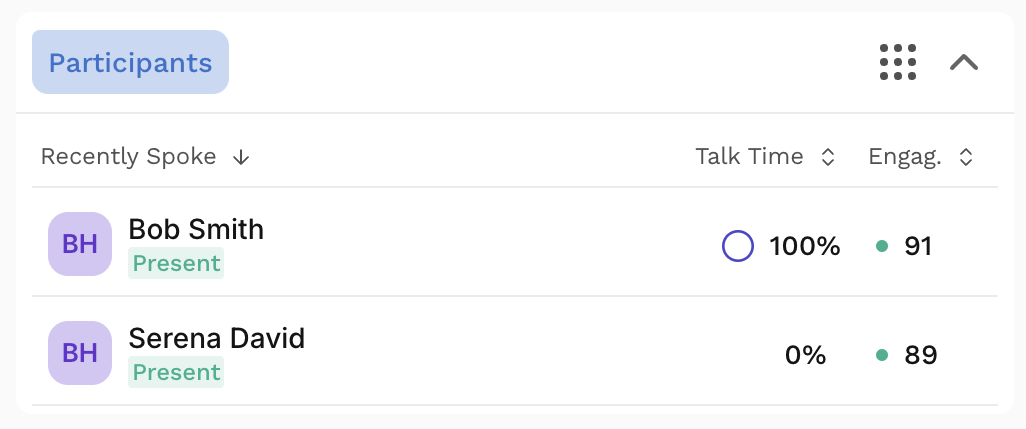Click Bob Smith's green engagement dot

tap(881, 246)
